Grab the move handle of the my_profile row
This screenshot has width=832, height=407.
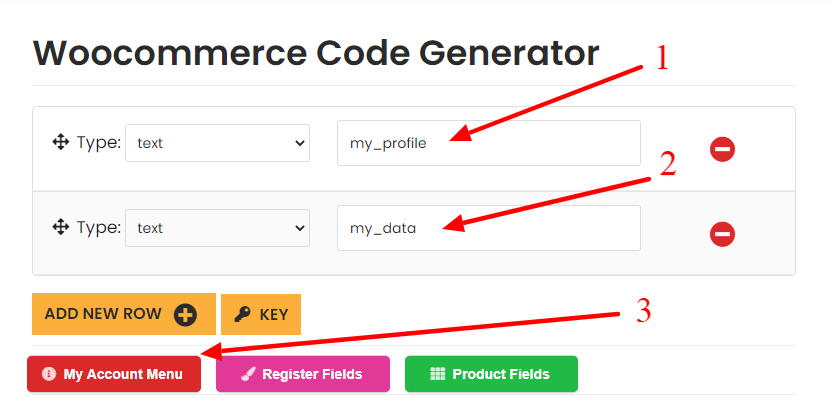[x=60, y=142]
